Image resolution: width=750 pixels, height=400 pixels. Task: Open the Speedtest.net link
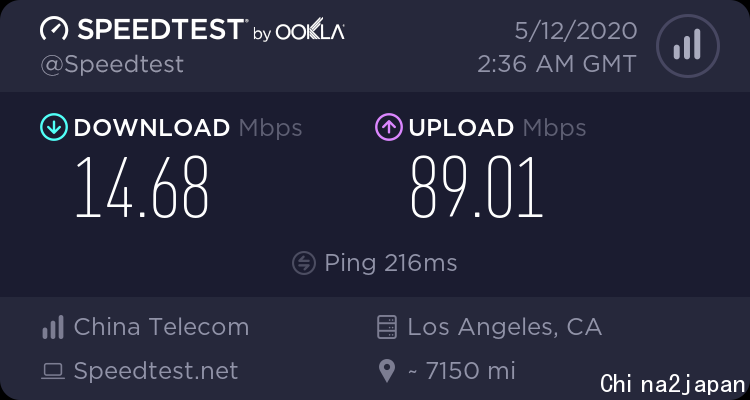tap(156, 371)
